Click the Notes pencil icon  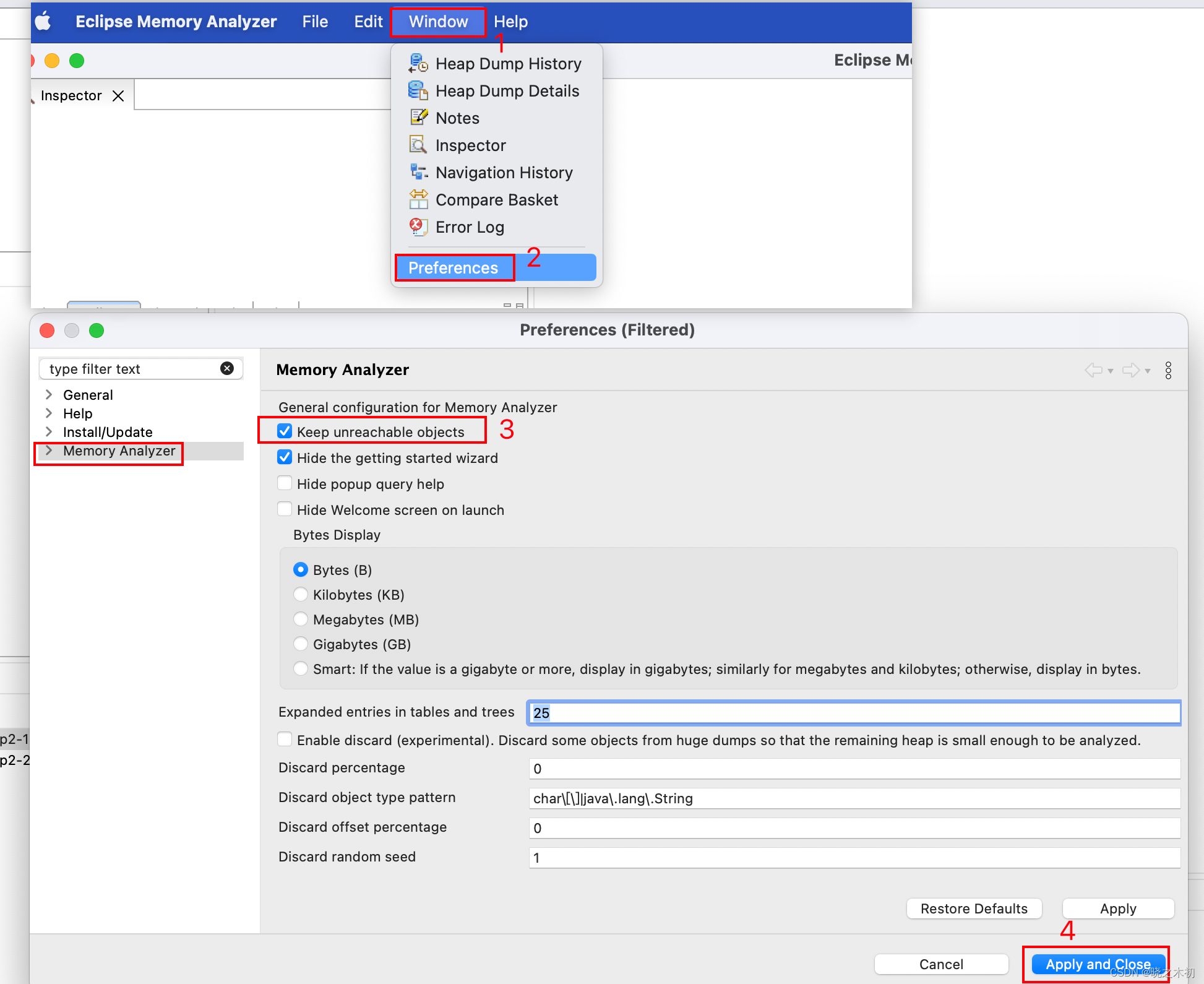(419, 118)
